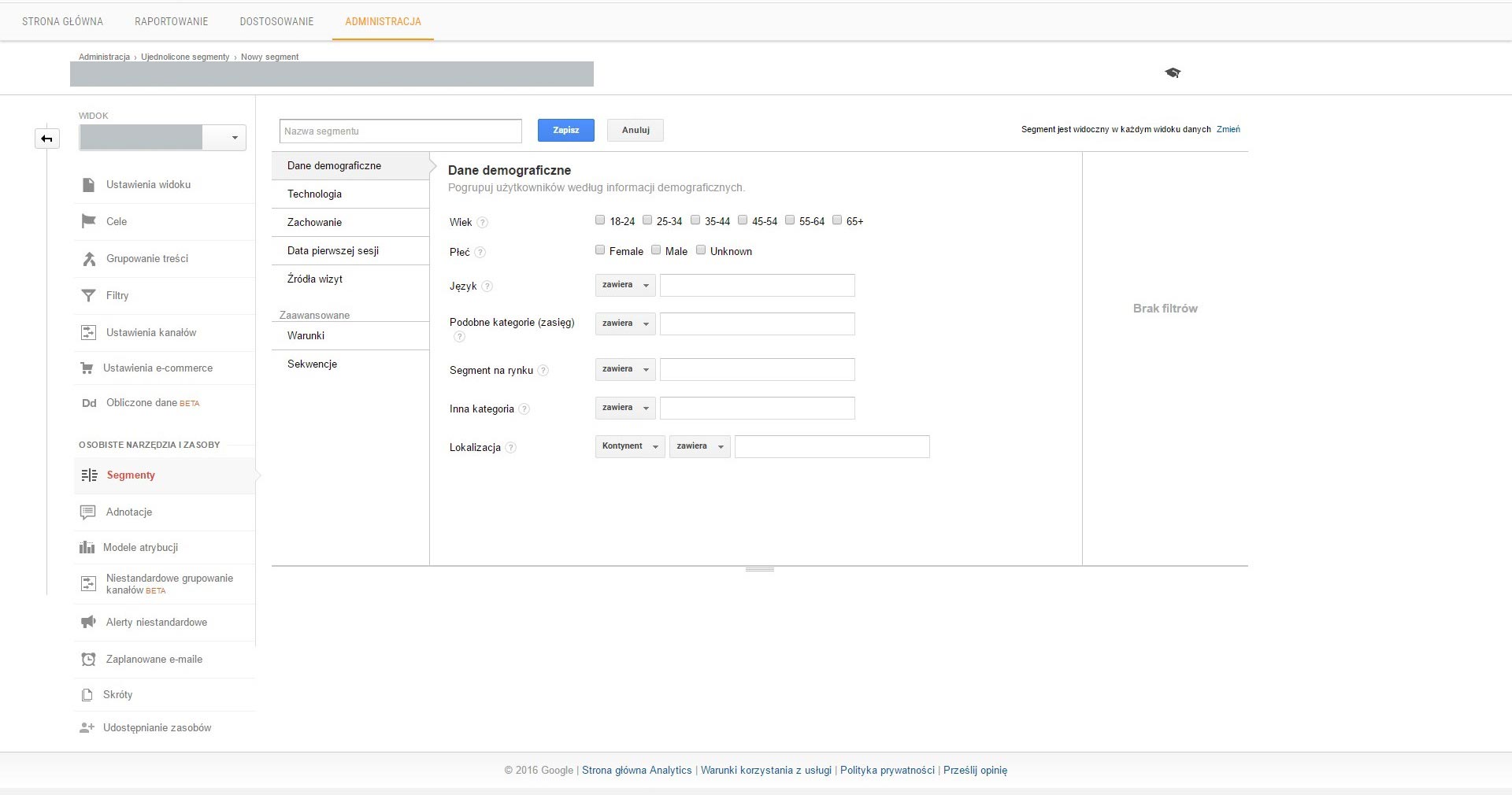Click the Język value text field

pyautogui.click(x=758, y=285)
